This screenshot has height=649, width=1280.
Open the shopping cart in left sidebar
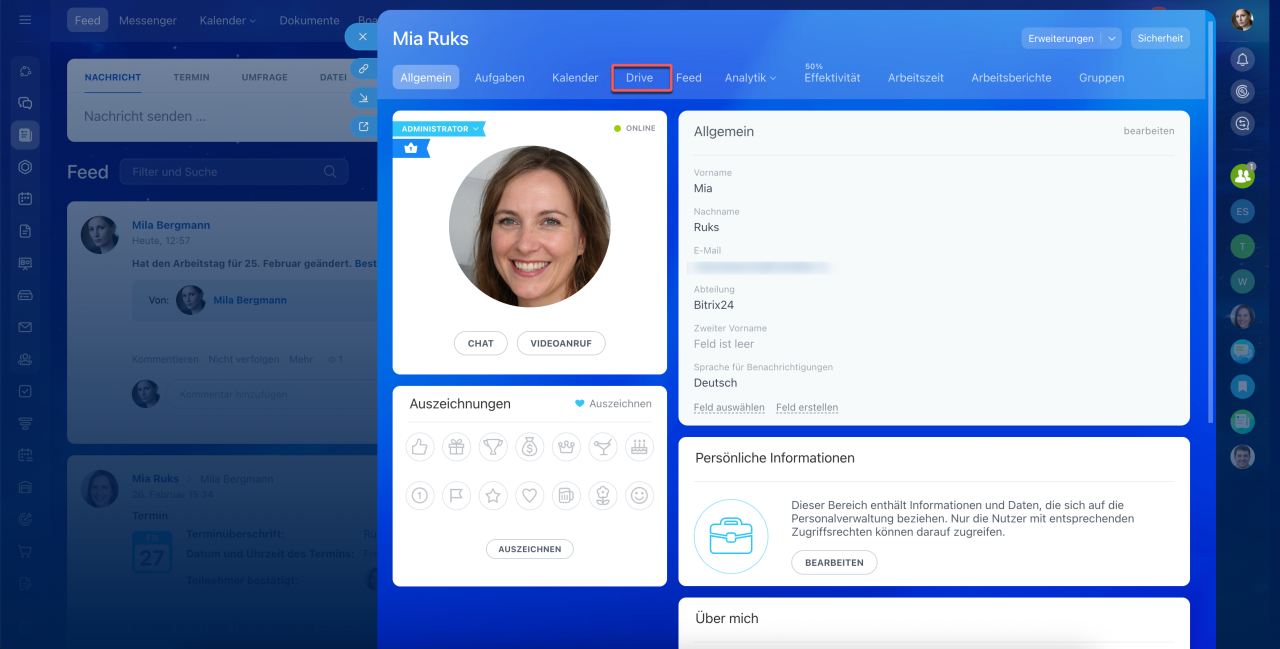pos(25,551)
